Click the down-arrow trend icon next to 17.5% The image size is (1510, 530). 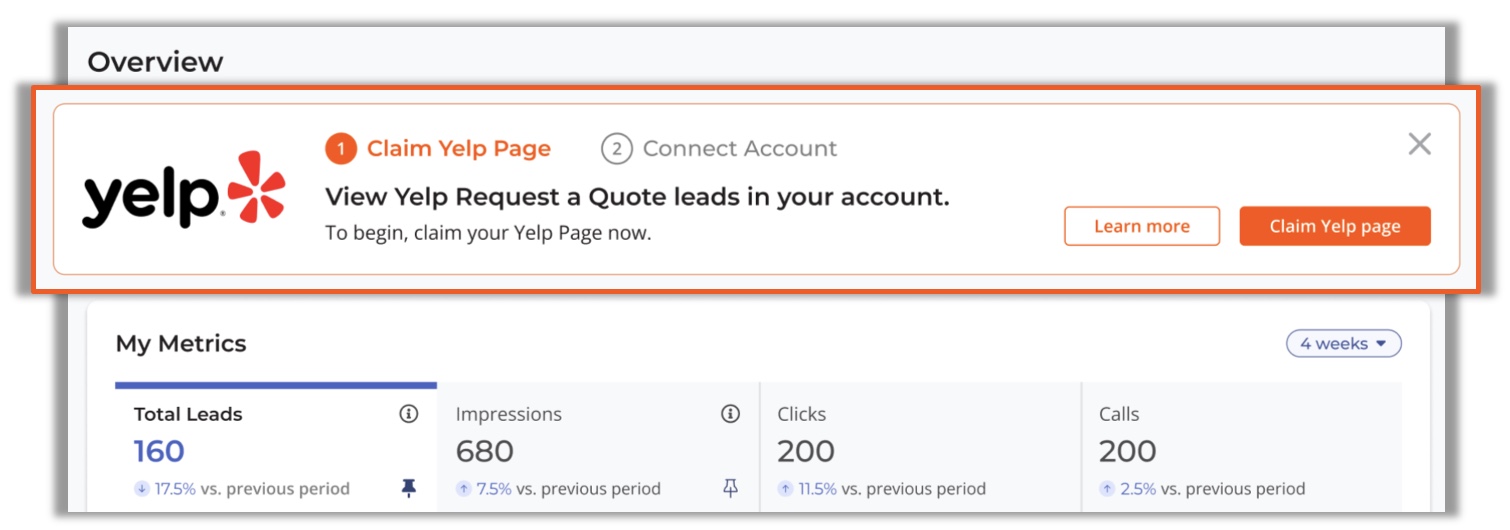pyautogui.click(x=141, y=489)
